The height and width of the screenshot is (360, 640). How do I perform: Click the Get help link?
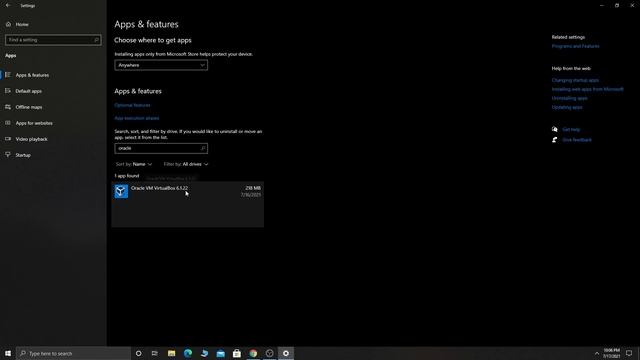coord(571,129)
